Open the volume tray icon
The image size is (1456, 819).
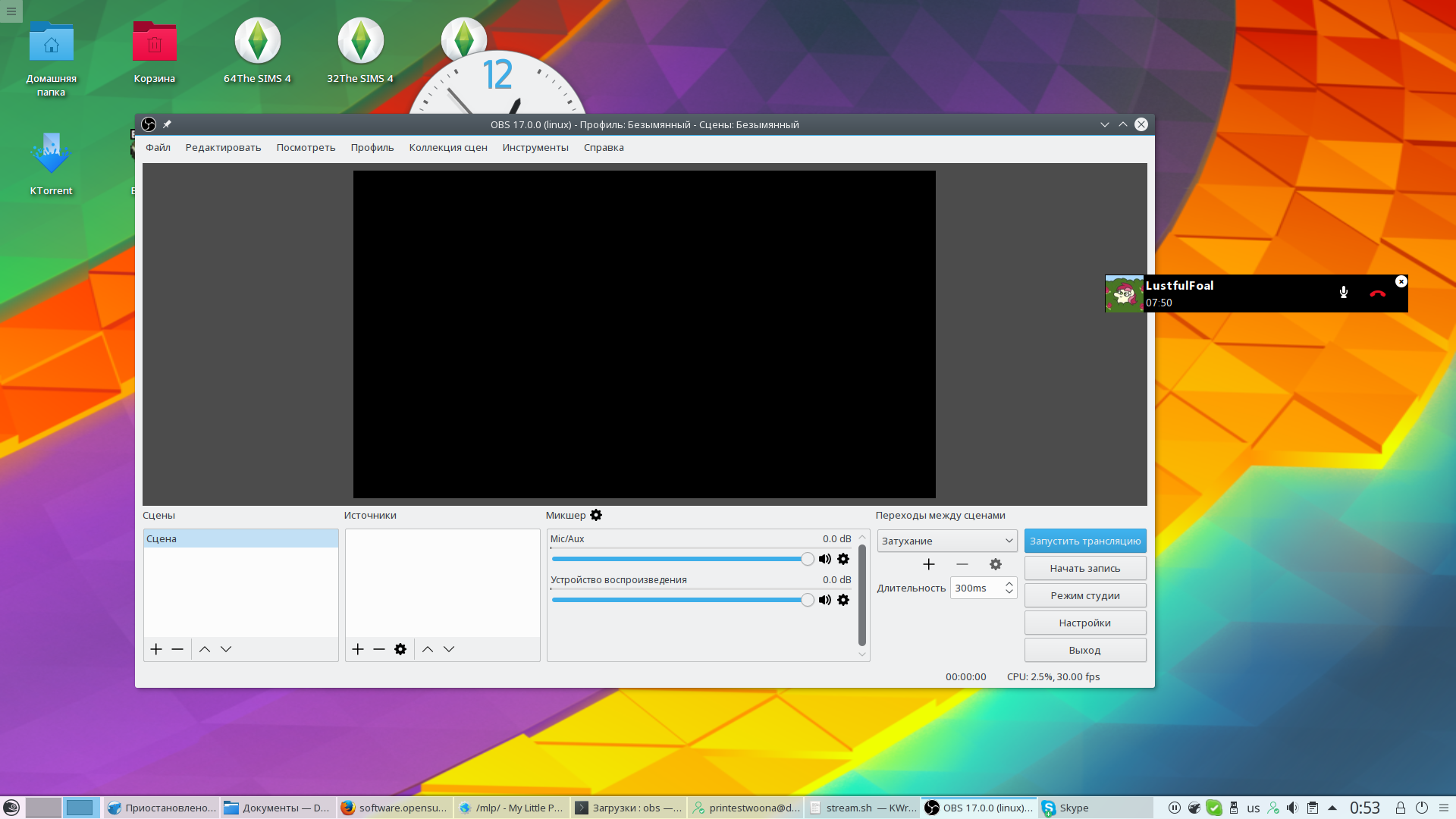click(x=1292, y=808)
